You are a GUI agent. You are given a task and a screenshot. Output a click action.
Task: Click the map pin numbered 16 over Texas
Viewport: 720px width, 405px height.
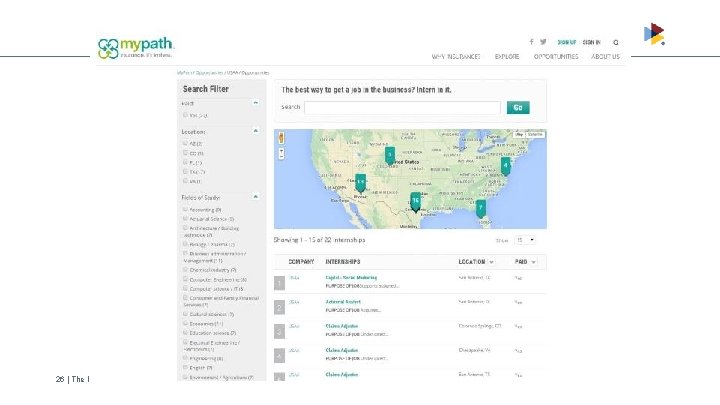point(415,202)
